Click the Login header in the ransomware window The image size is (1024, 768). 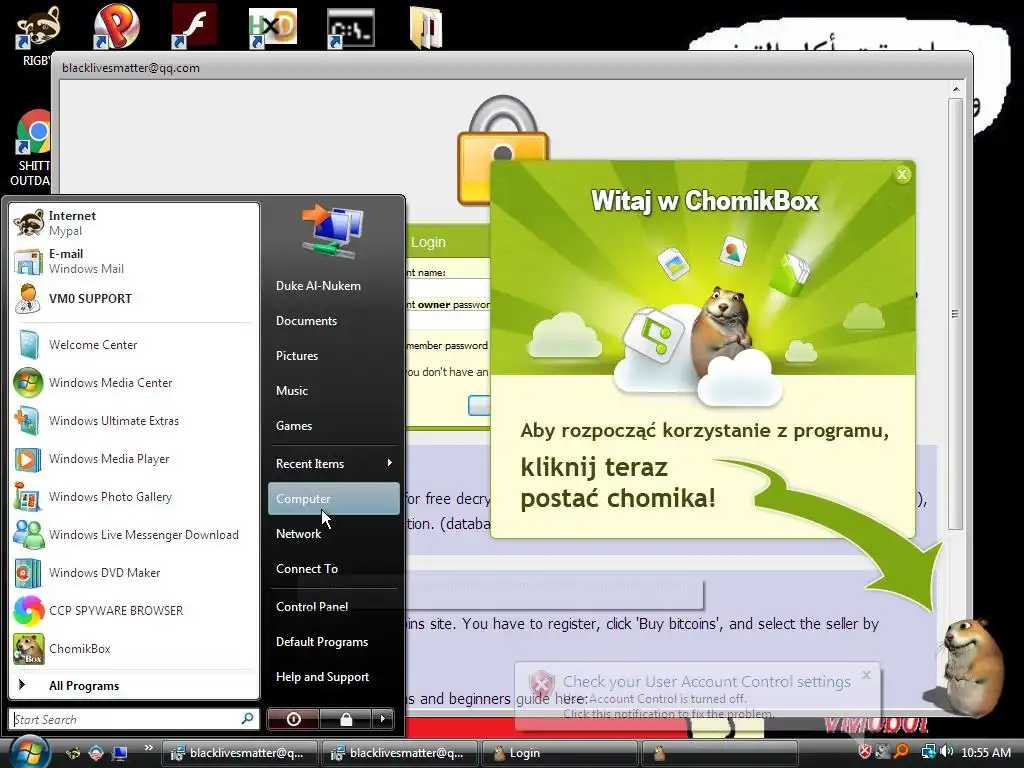[428, 242]
